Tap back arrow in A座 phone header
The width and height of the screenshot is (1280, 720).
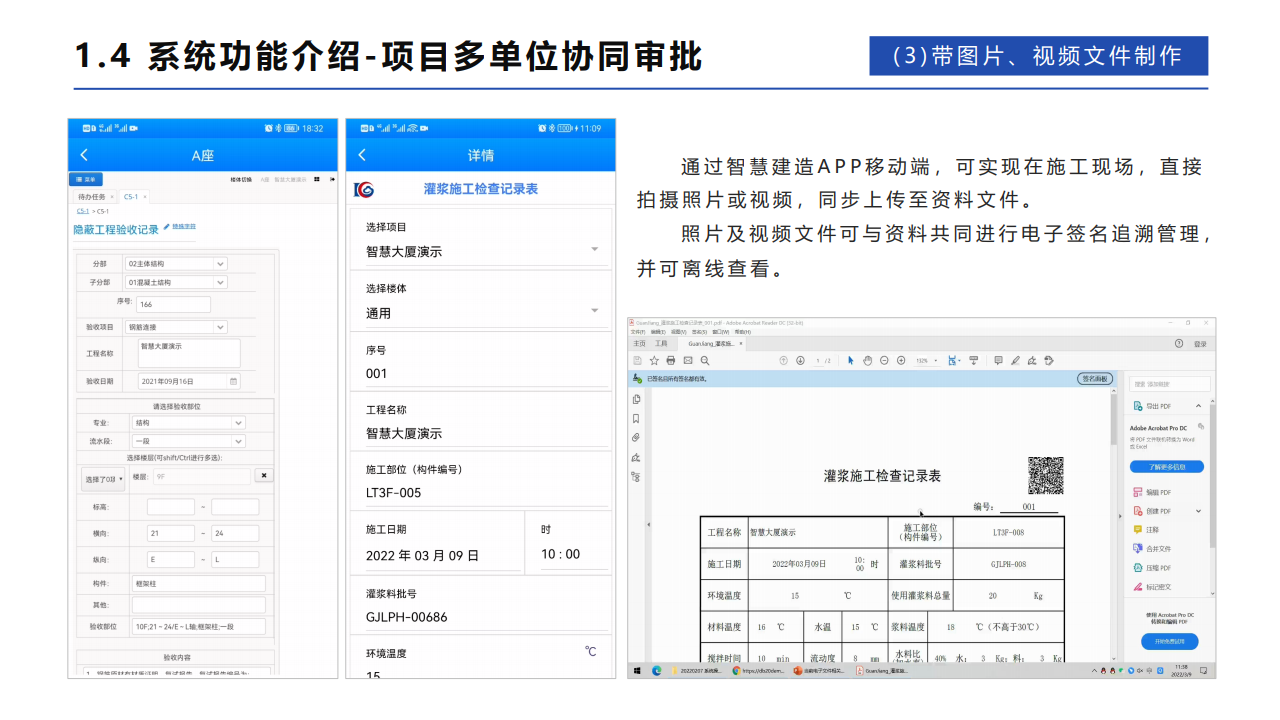pos(84,155)
